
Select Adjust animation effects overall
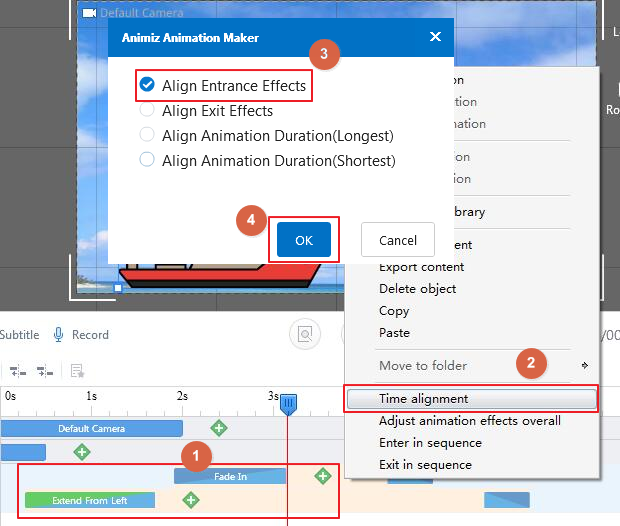[469, 421]
